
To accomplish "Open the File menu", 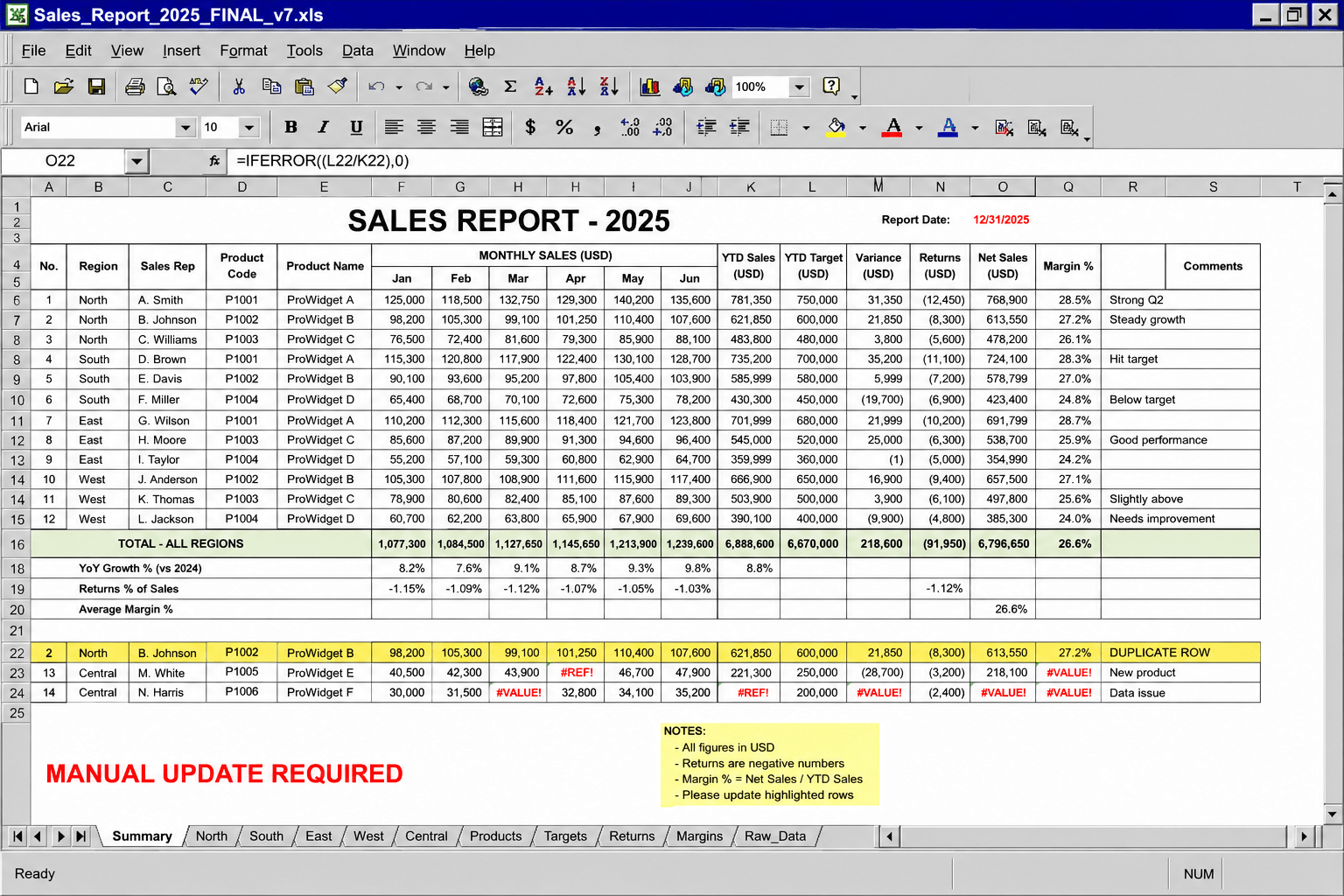I will point(33,51).
